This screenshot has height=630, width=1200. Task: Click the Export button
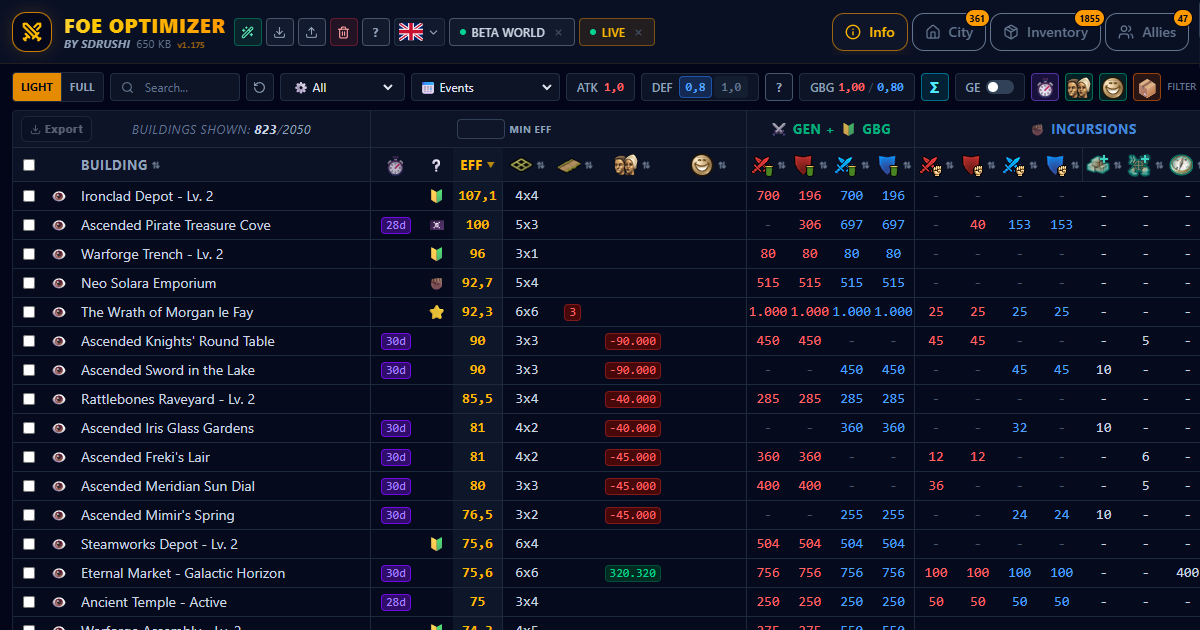click(56, 129)
